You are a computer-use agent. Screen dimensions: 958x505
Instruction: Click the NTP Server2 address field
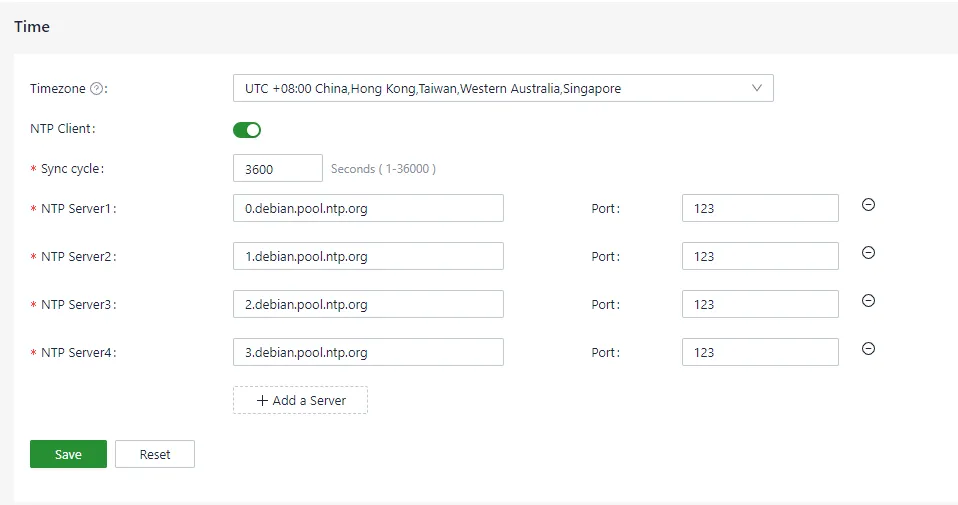(368, 256)
